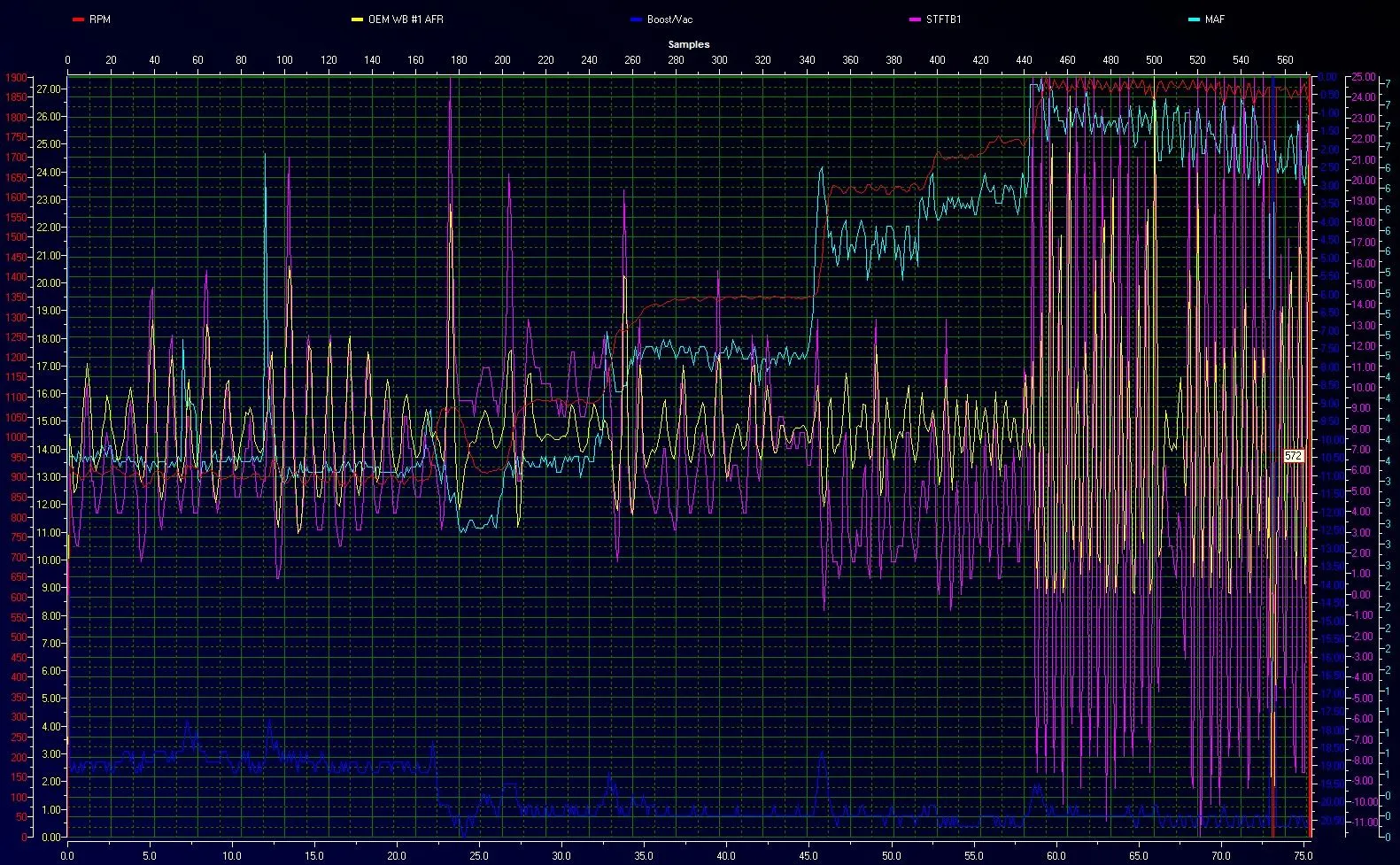
Task: Click the 45.0 mark on bottom time axis
Action: pos(808,856)
